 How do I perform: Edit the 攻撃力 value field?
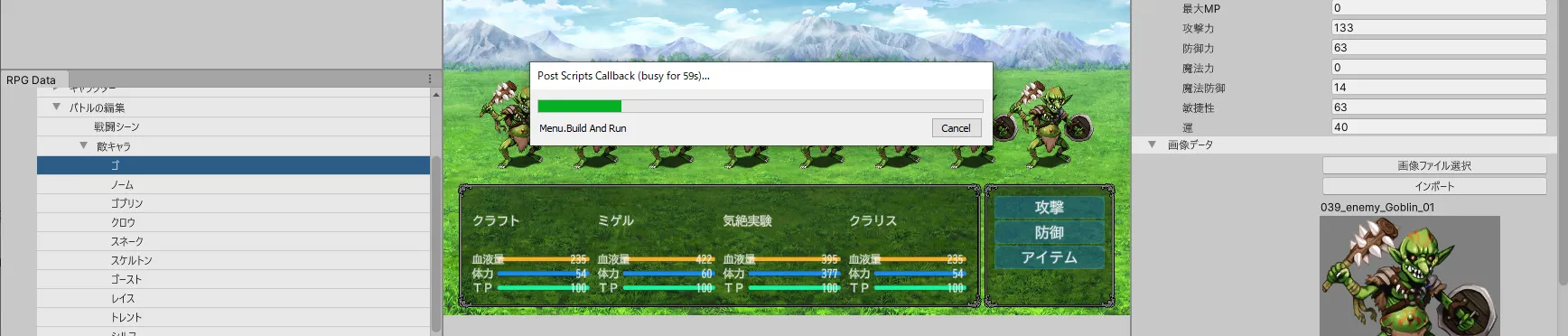(x=1439, y=27)
